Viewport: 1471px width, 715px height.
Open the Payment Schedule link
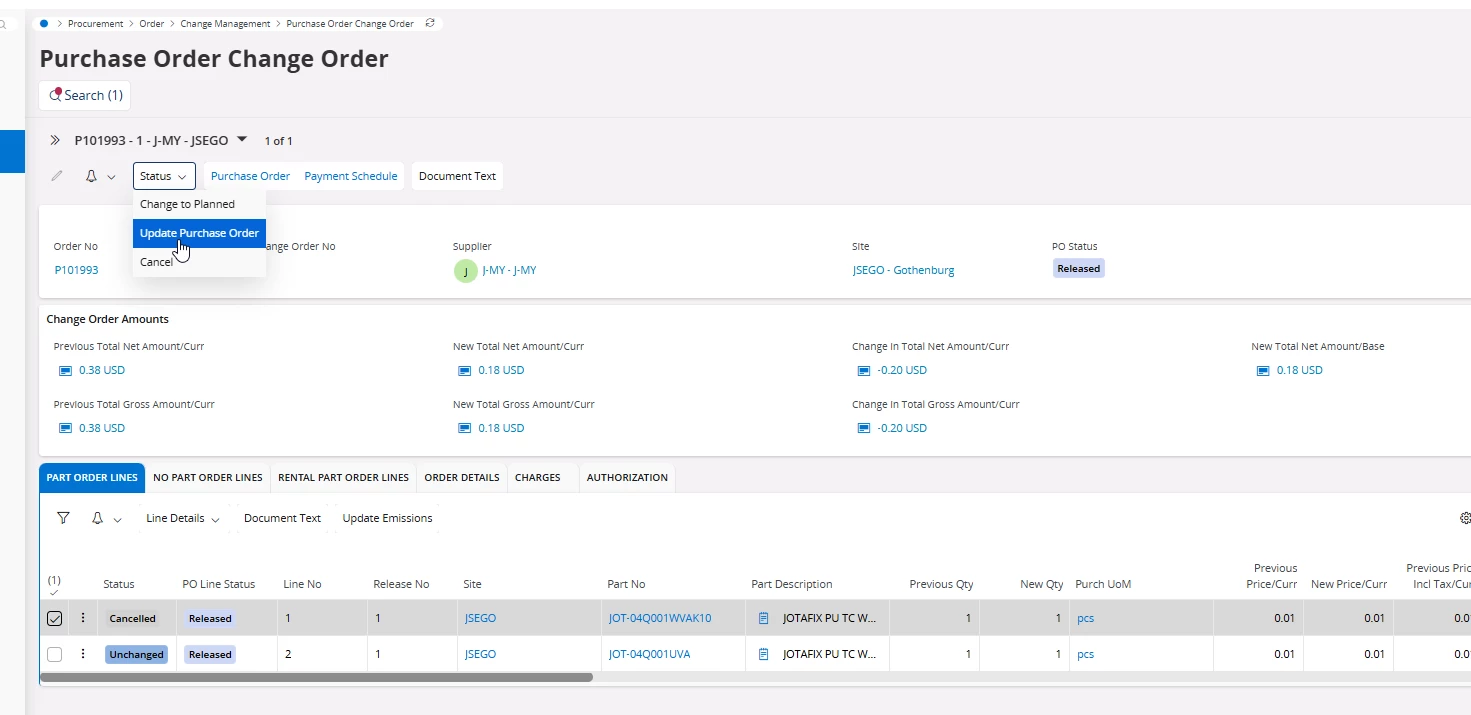(350, 176)
